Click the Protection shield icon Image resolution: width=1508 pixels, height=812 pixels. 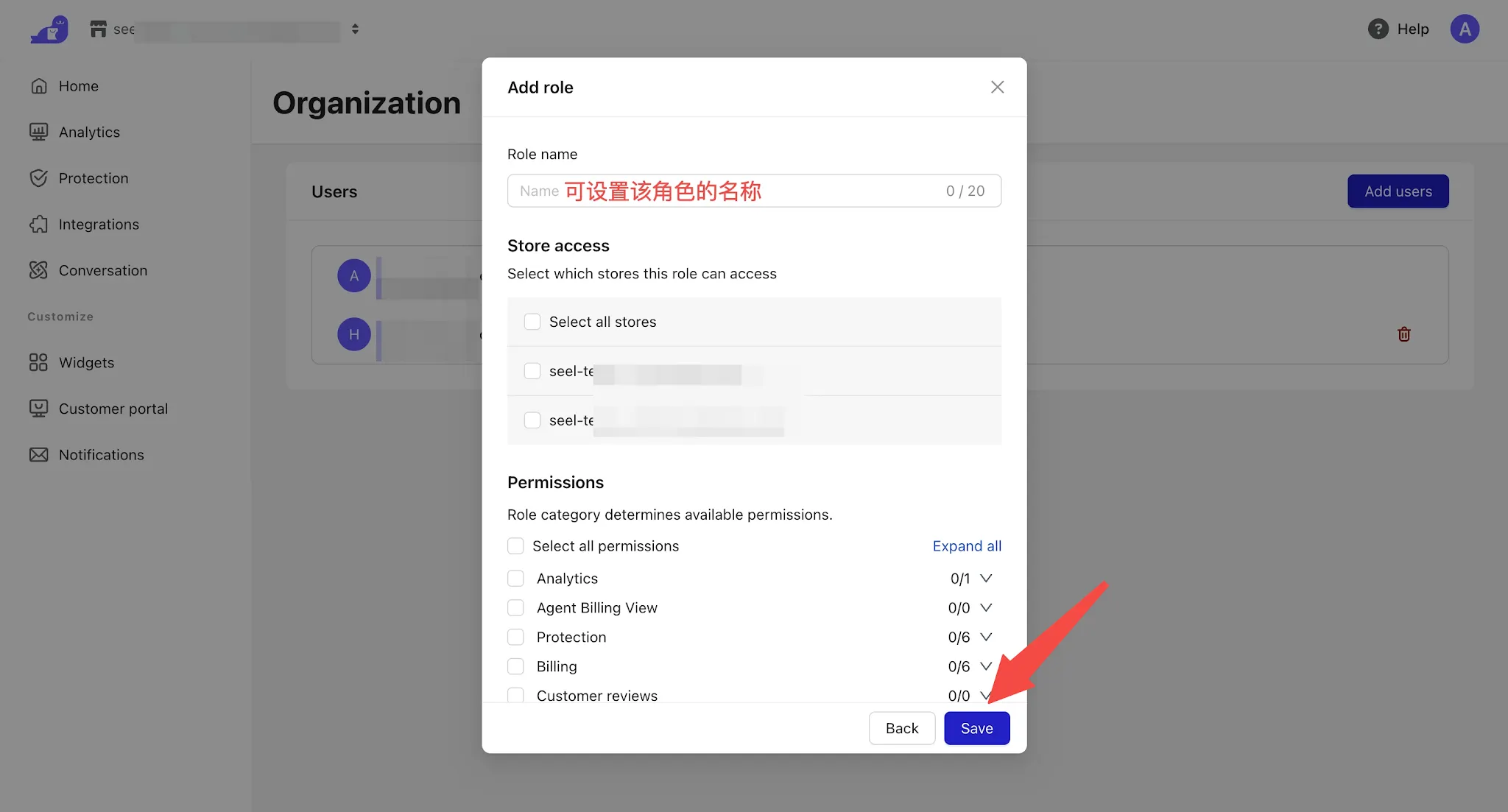39,178
